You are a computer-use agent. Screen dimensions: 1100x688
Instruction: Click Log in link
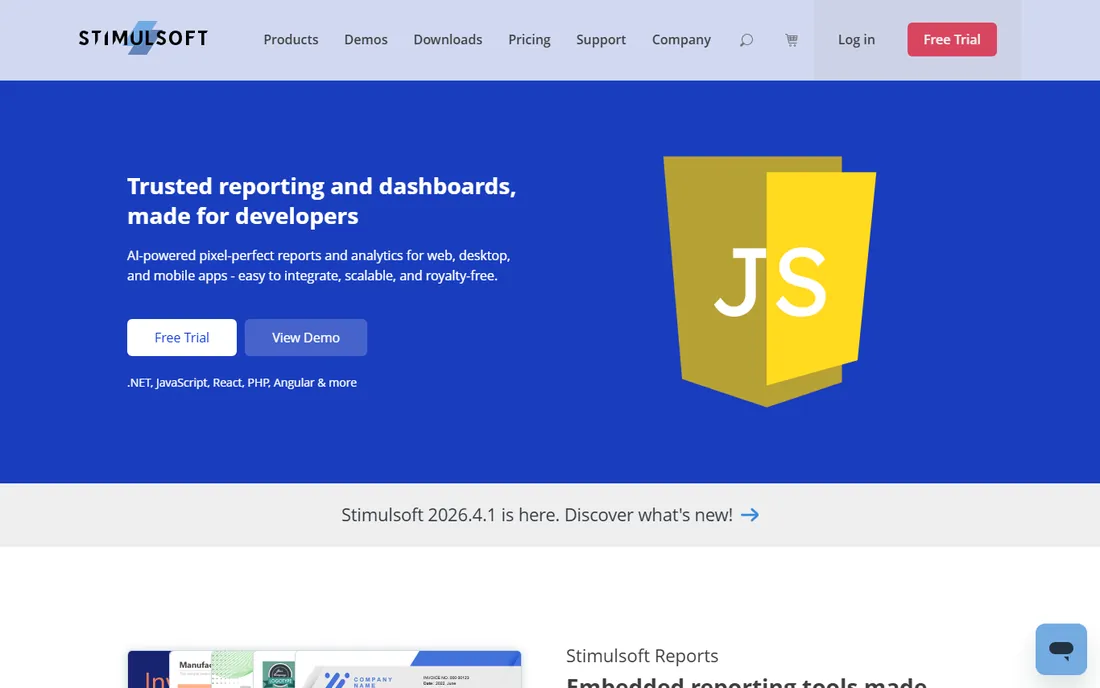coord(856,40)
